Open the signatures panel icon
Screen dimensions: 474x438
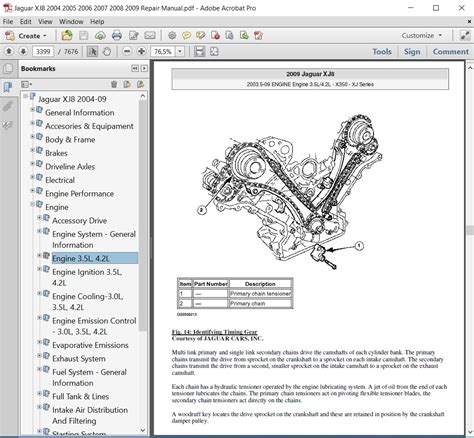(8, 125)
